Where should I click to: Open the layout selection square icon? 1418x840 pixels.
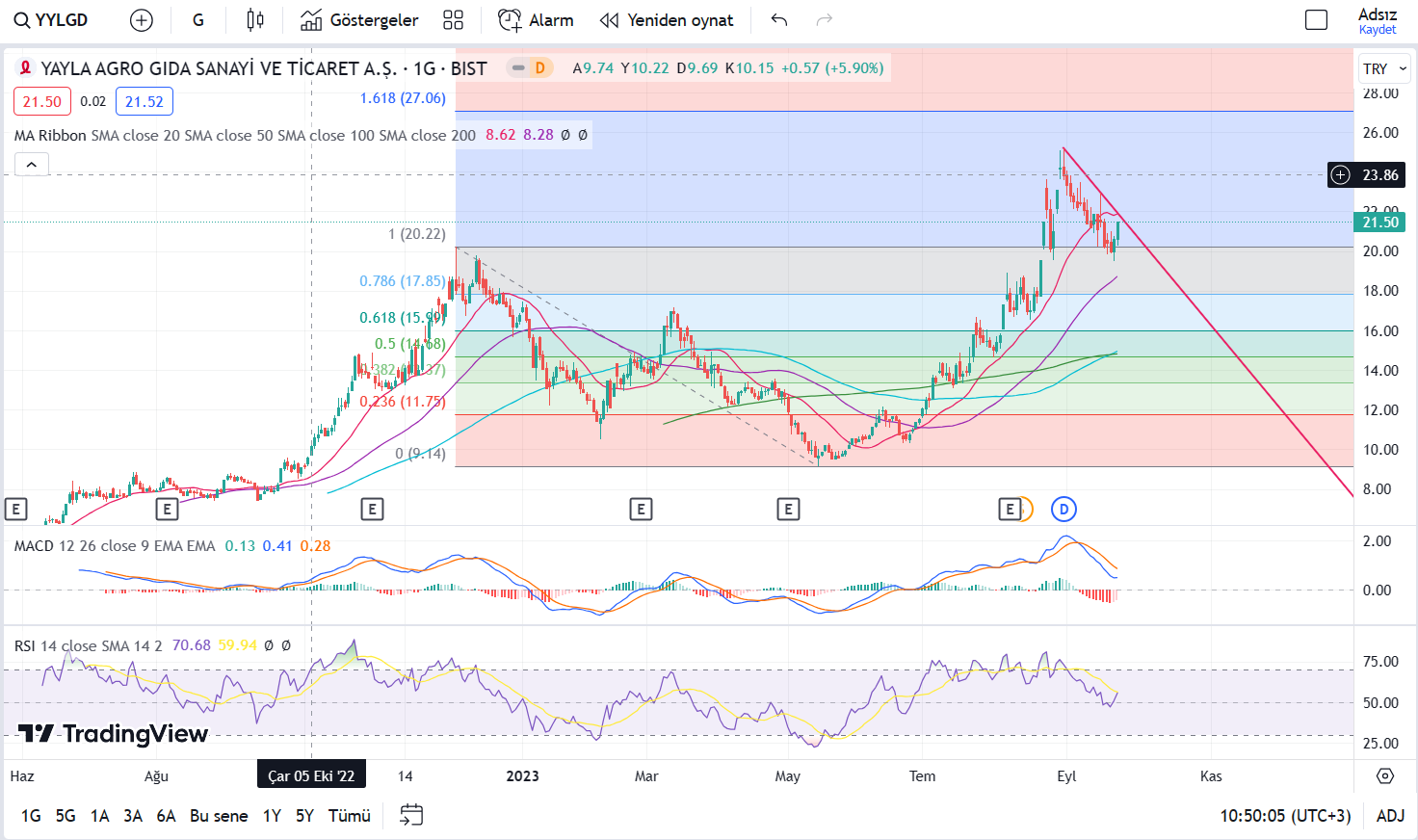click(x=1316, y=20)
